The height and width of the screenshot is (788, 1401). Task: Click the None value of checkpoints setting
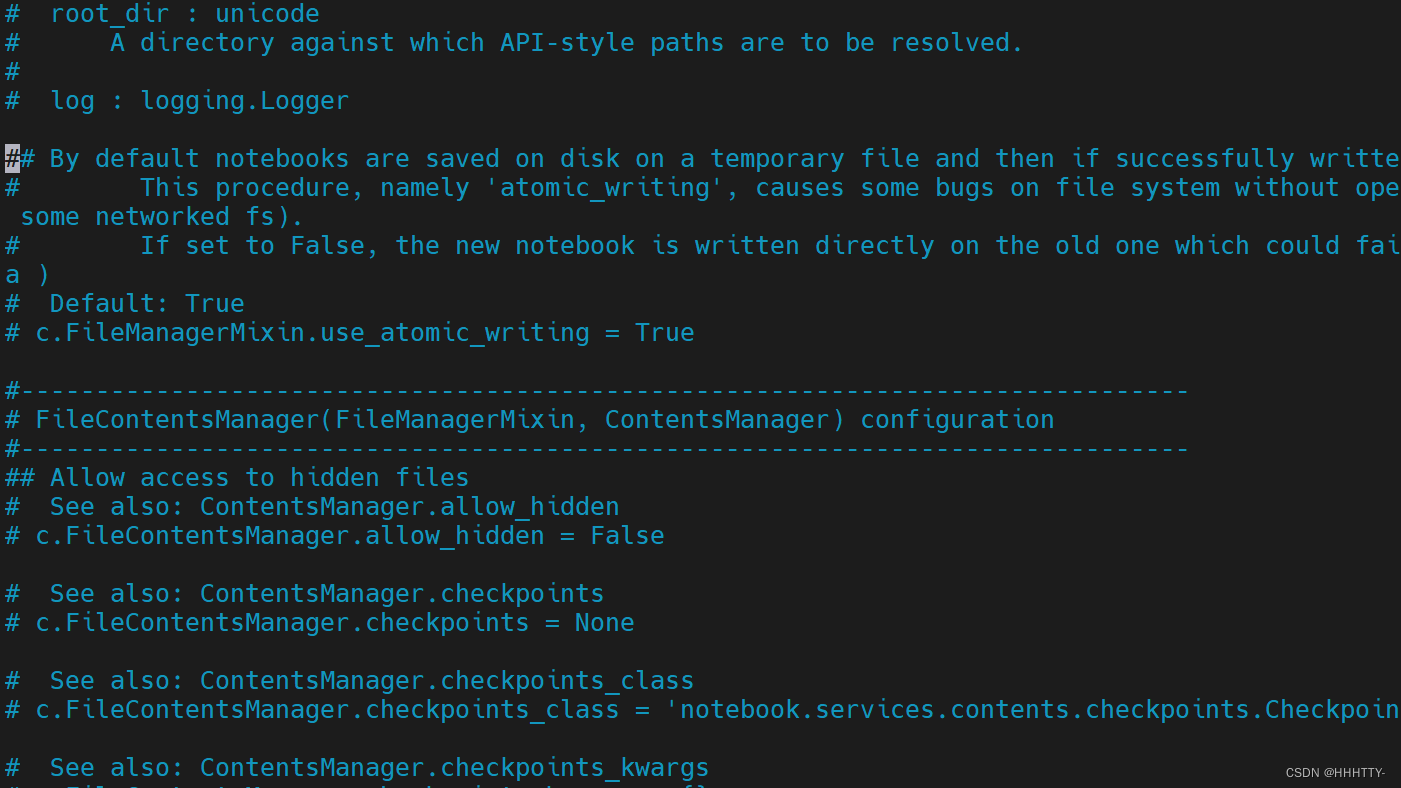(x=604, y=623)
